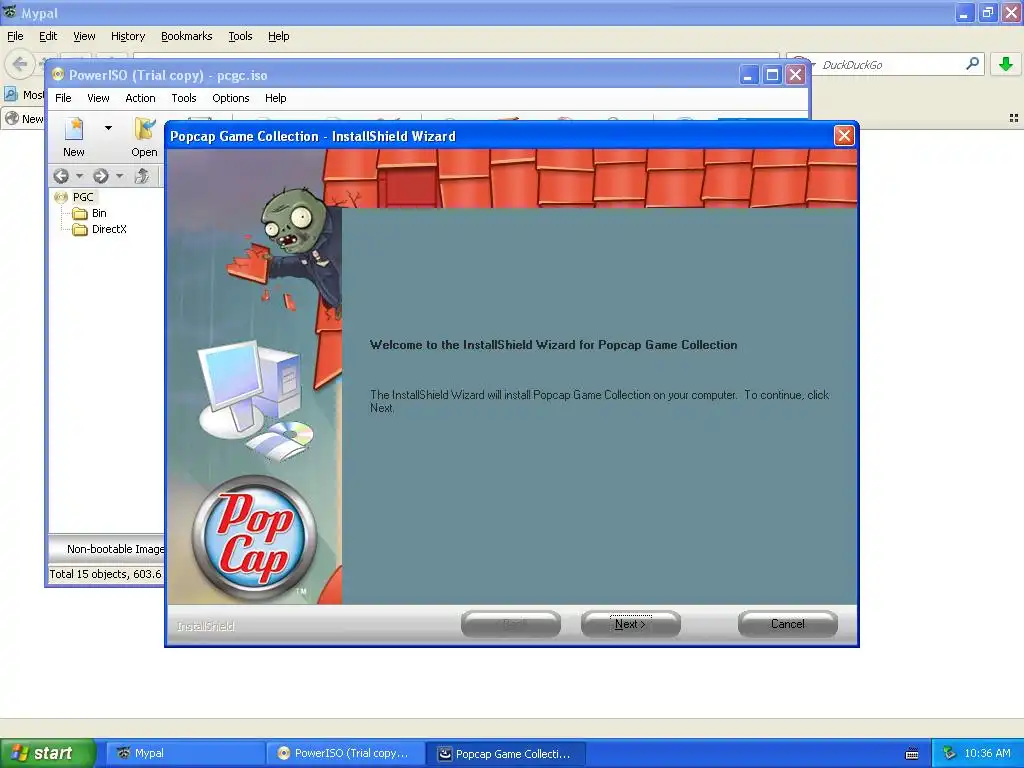The height and width of the screenshot is (768, 1024).
Task: Cancel the Popcap Game Collection installer
Action: (x=788, y=624)
